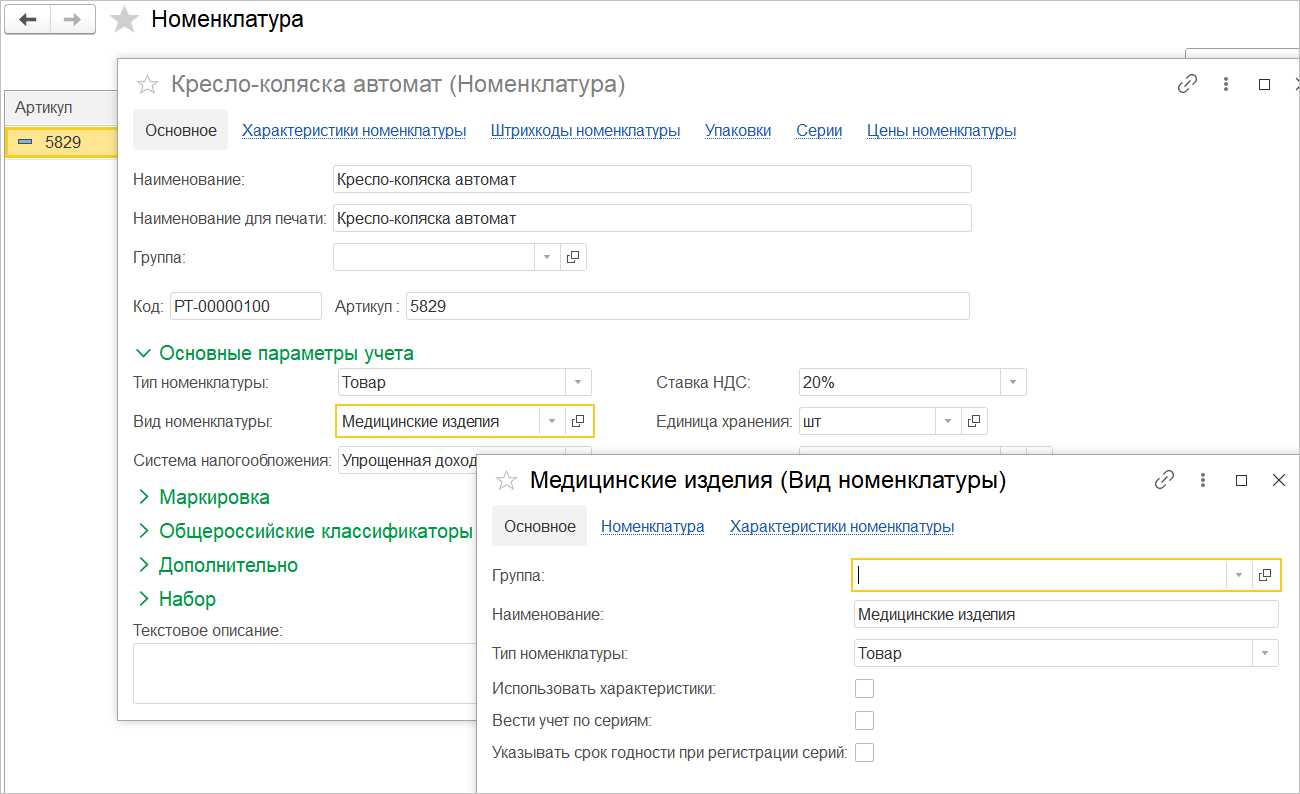The height and width of the screenshot is (794, 1300).
Task: Open Номенклатура link in Медицинские изделия window
Action: tap(652, 526)
